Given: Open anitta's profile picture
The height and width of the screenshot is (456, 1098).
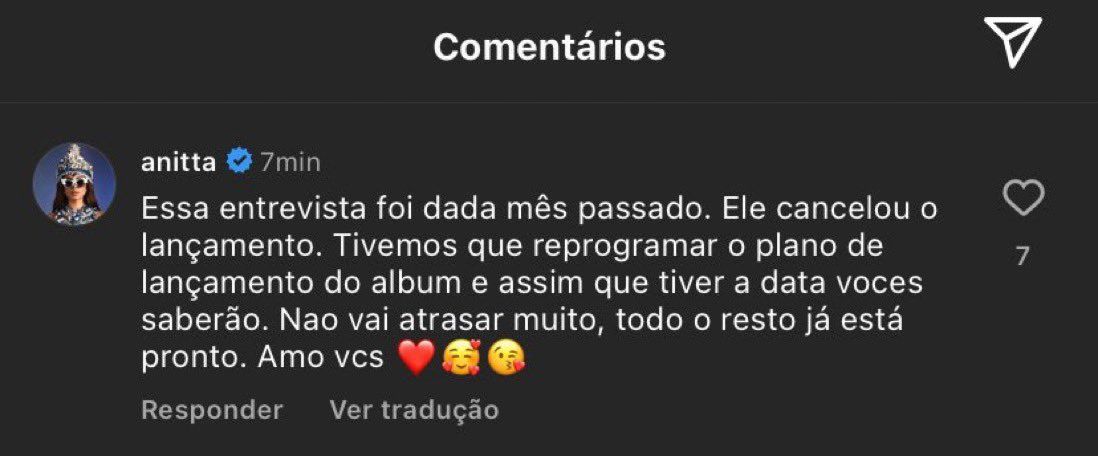Looking at the screenshot, I should point(74,184).
